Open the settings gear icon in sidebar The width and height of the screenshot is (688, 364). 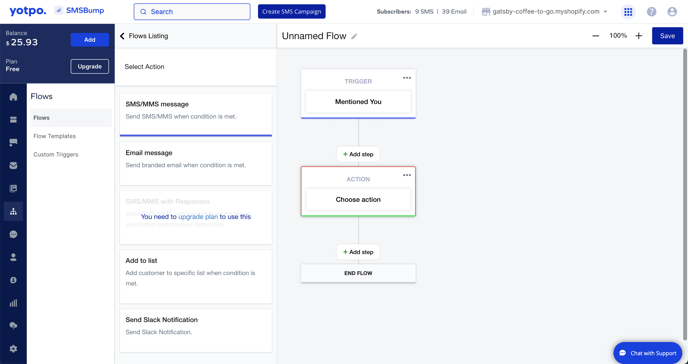13,349
